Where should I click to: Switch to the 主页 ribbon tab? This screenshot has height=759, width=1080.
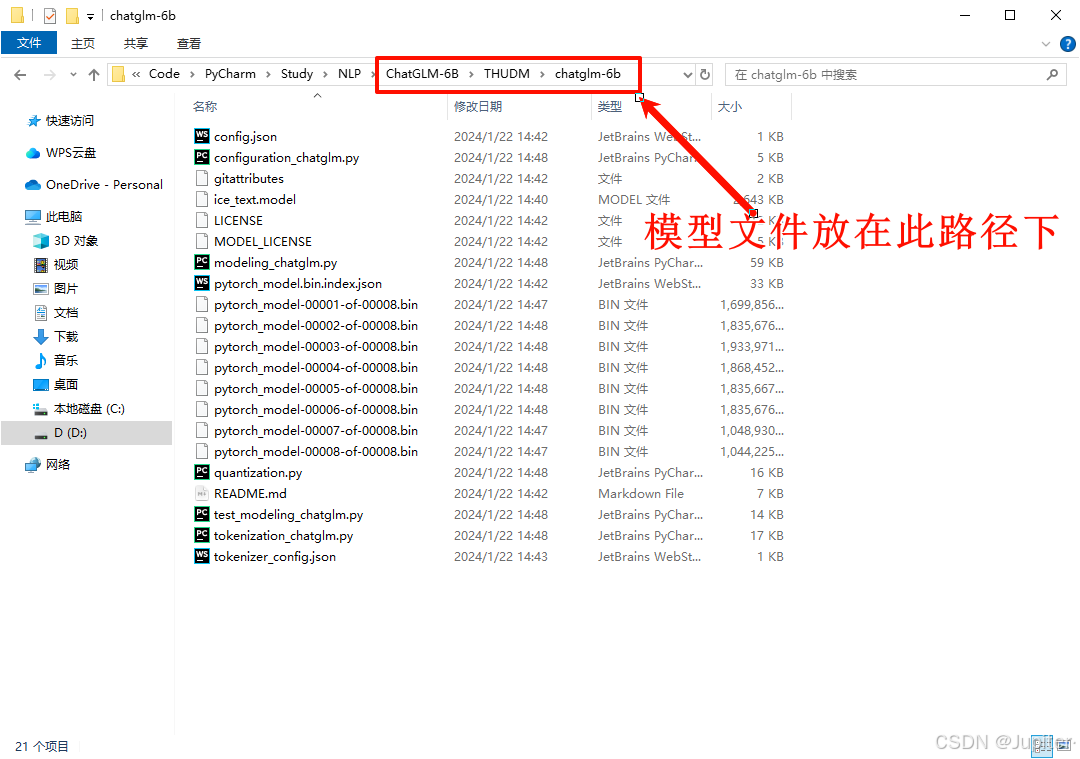coord(83,43)
